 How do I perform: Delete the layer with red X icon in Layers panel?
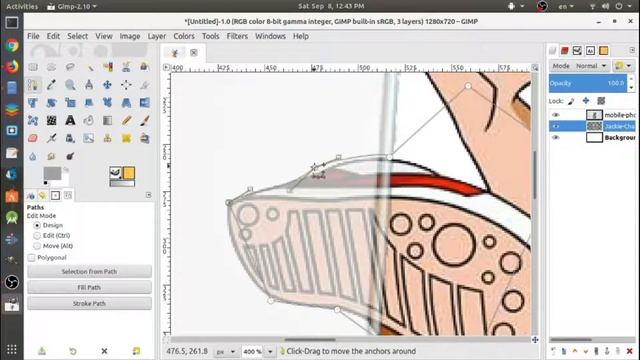coord(629,351)
